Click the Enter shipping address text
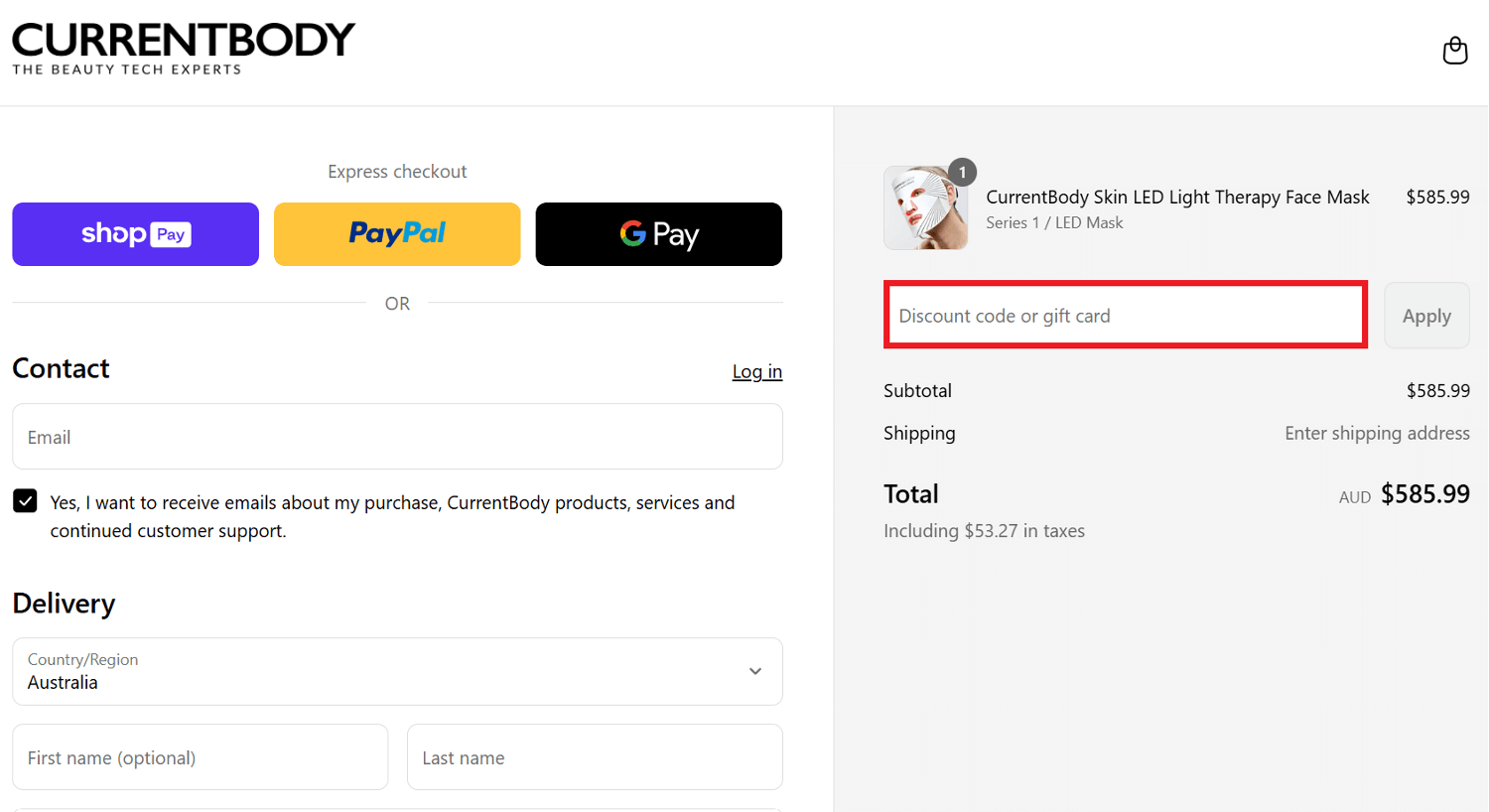The height and width of the screenshot is (812, 1489). pos(1377,433)
